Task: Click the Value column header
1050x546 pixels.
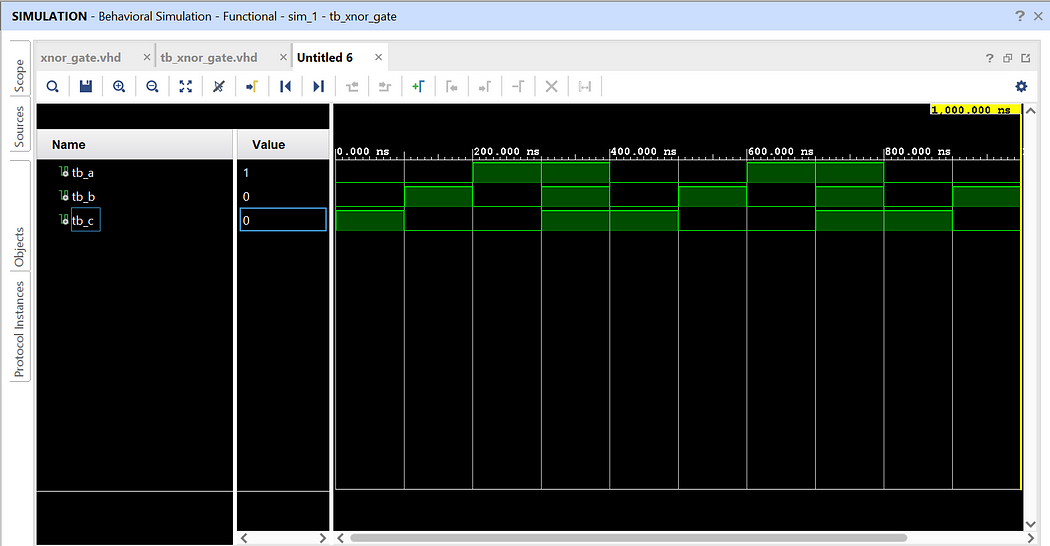Action: click(283, 144)
